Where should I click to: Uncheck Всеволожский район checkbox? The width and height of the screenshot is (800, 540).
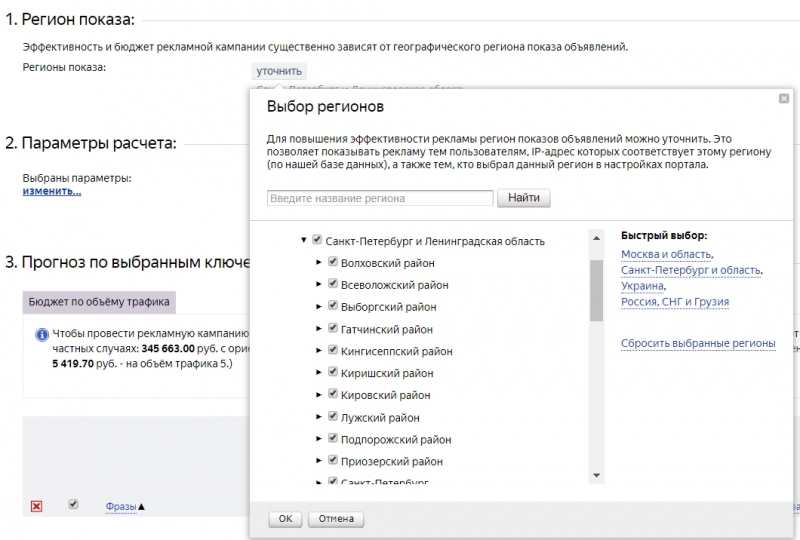333,283
